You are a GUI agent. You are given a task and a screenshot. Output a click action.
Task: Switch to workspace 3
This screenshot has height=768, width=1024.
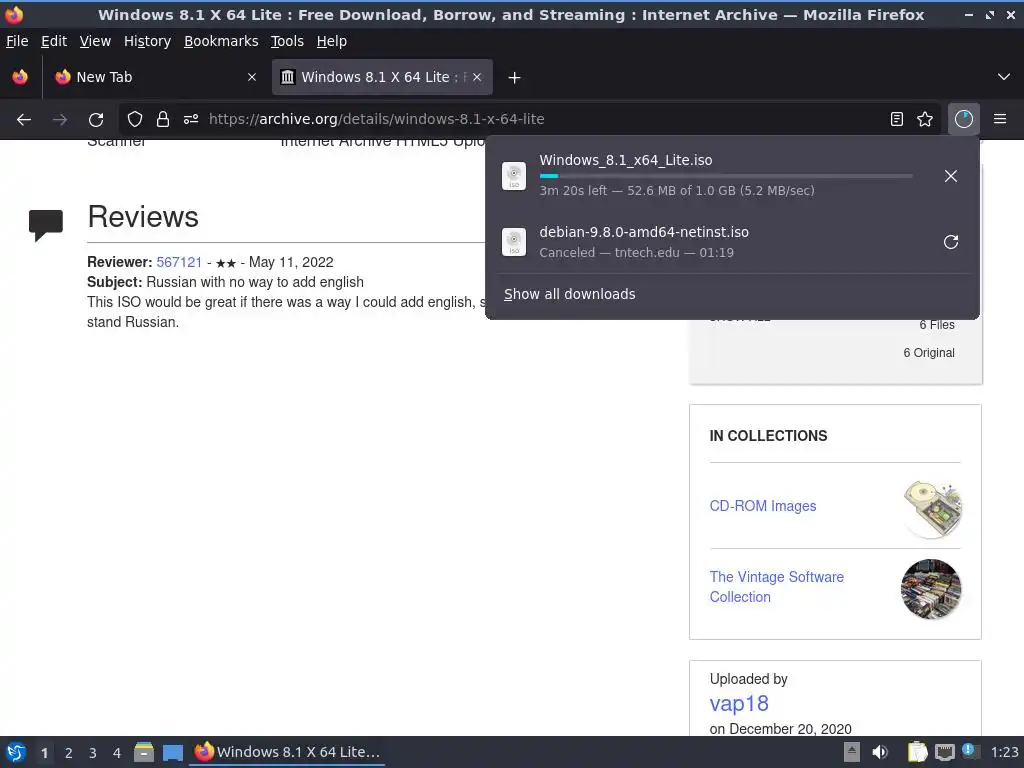point(93,753)
